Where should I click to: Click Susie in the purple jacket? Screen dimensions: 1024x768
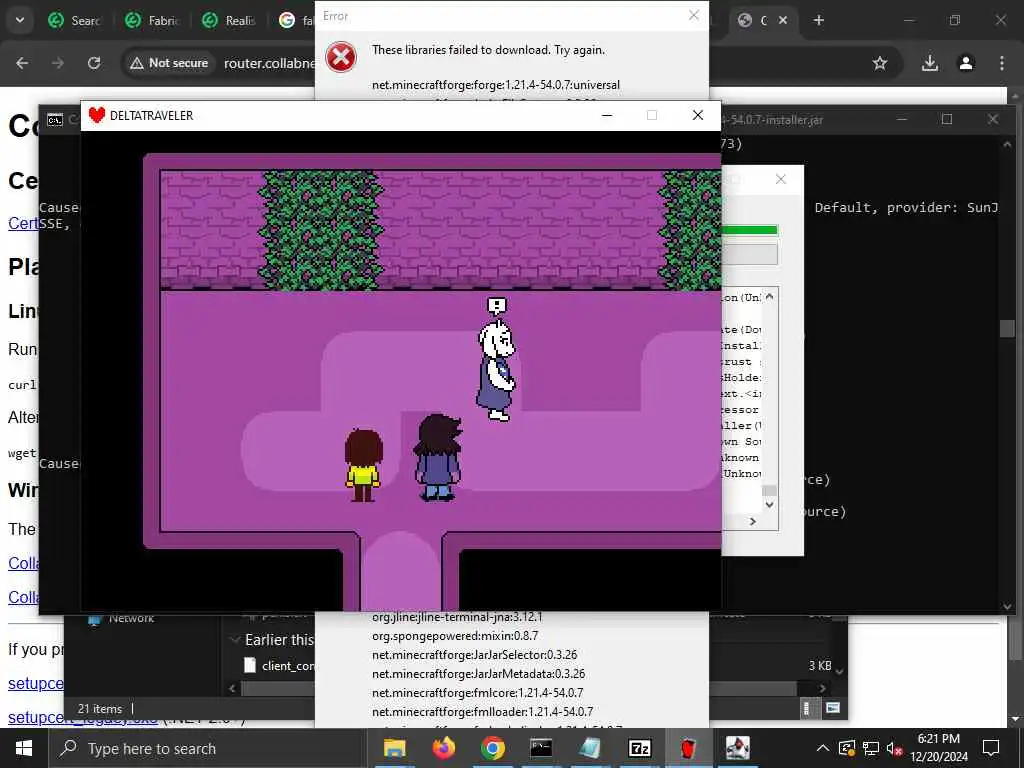pyautogui.click(x=438, y=457)
